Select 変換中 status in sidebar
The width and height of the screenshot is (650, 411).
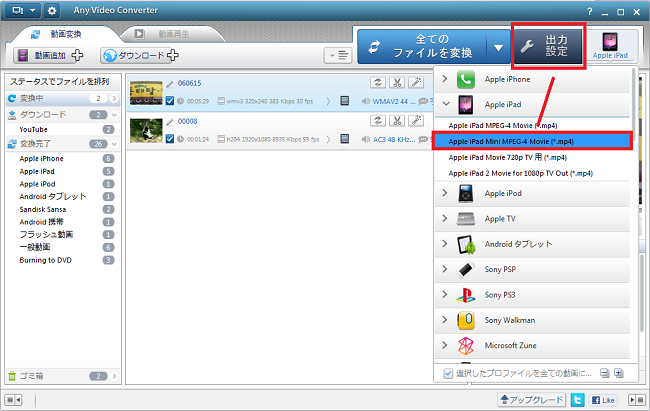(63, 98)
